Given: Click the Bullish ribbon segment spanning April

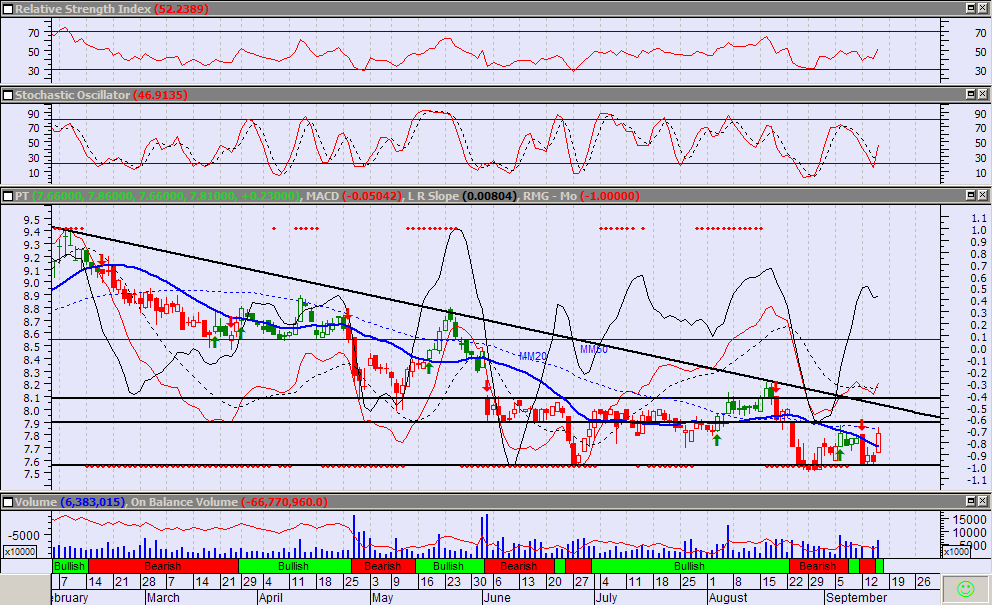Looking at the screenshot, I should point(294,566).
